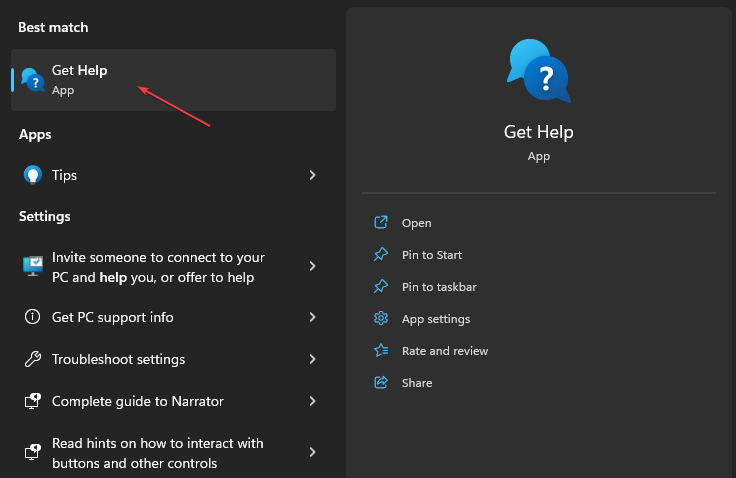Open the Get Help best match result
This screenshot has width=736, height=478.
(x=173, y=80)
